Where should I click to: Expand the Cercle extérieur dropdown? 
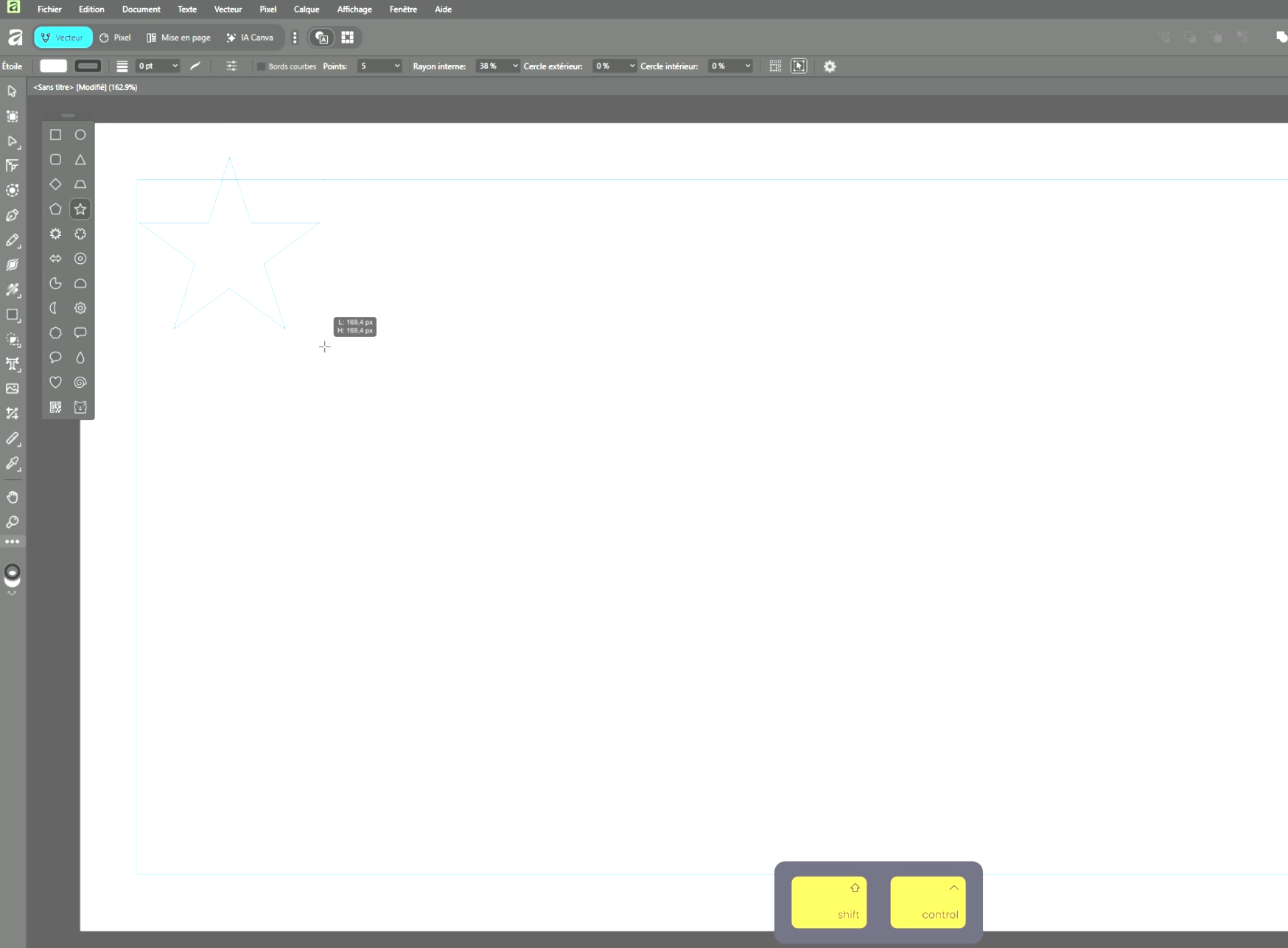631,66
